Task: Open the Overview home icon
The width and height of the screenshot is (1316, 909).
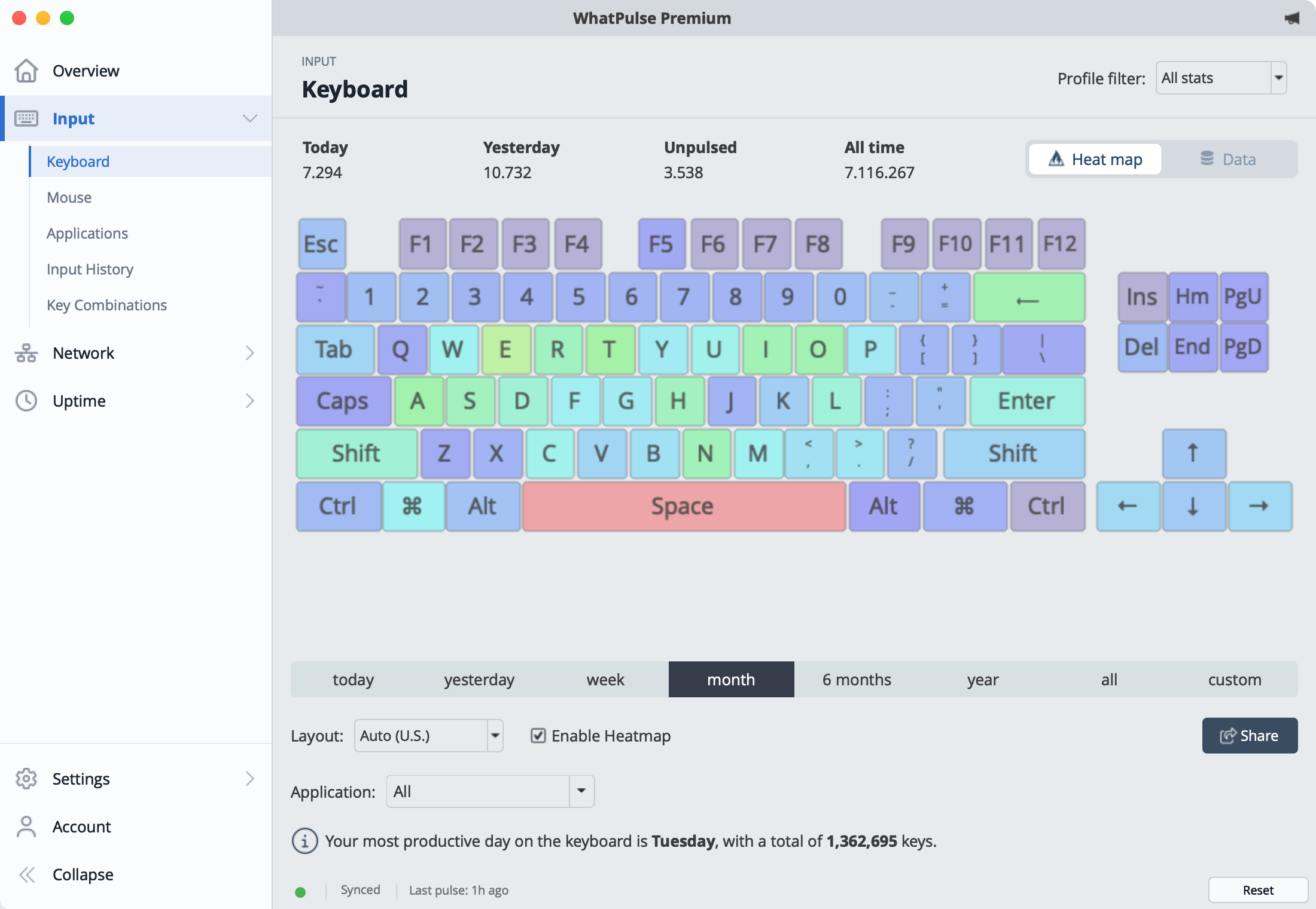Action: (26, 71)
